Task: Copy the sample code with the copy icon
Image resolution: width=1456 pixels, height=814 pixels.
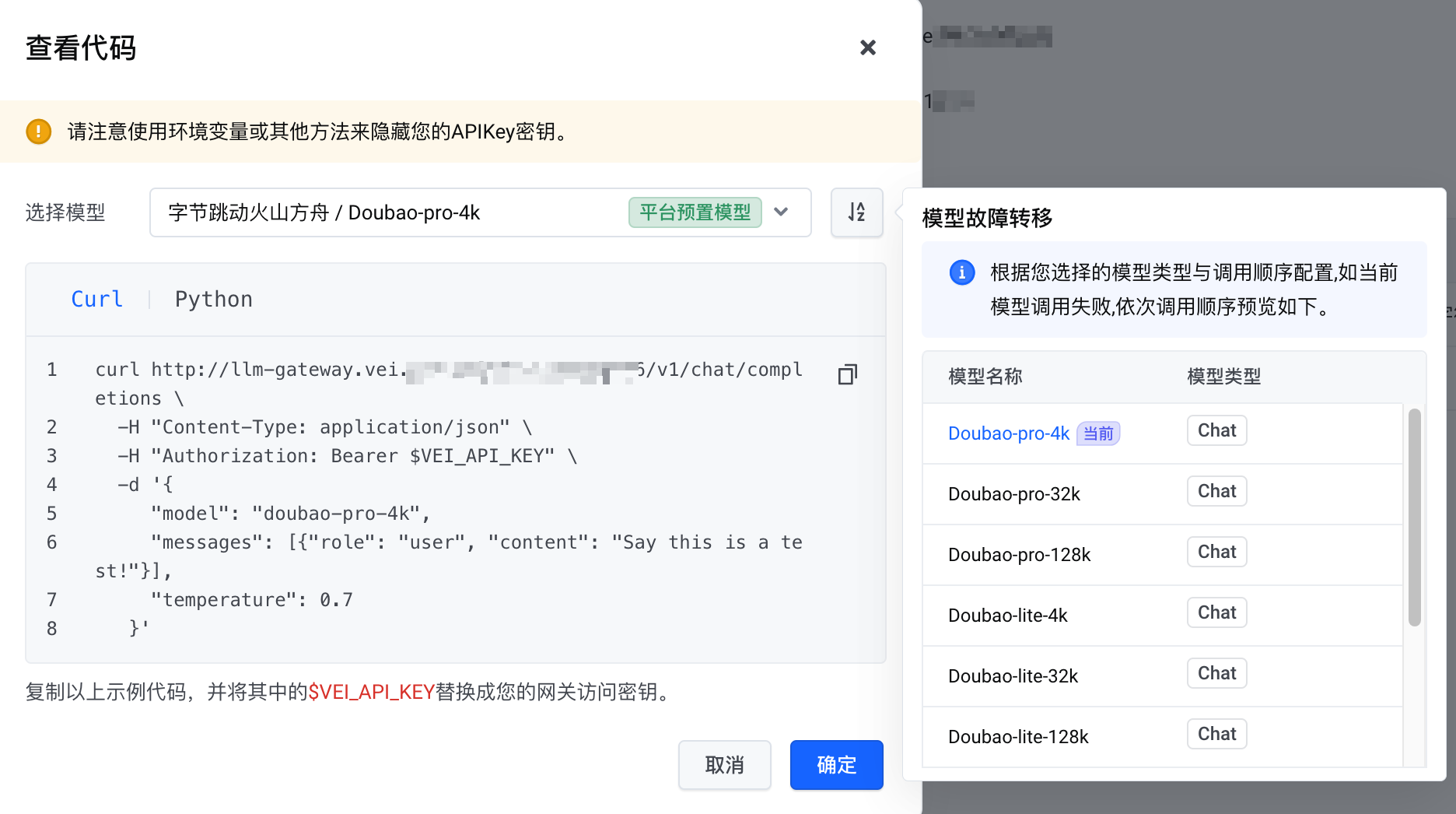Action: click(x=848, y=374)
